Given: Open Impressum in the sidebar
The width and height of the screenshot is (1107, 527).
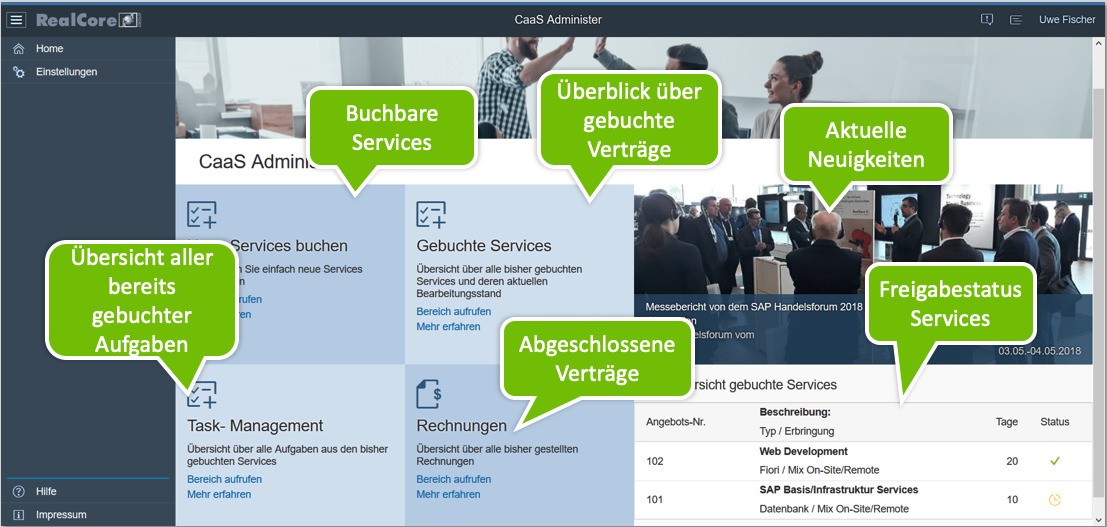Looking at the screenshot, I should (61, 515).
